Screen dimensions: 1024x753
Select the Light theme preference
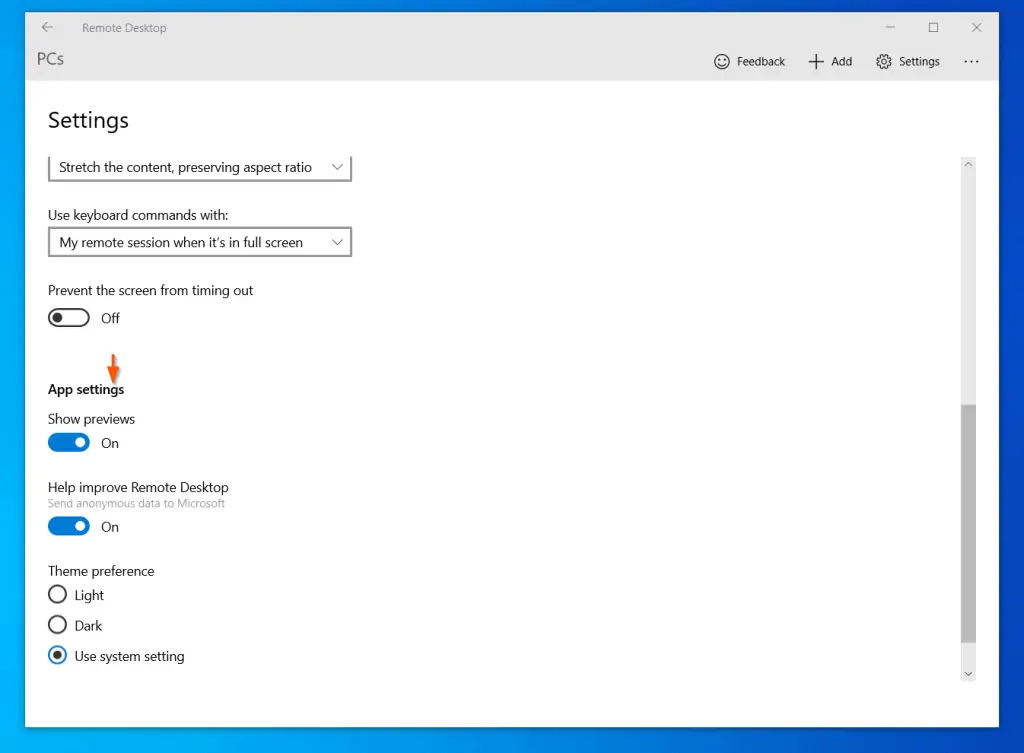(x=57, y=594)
